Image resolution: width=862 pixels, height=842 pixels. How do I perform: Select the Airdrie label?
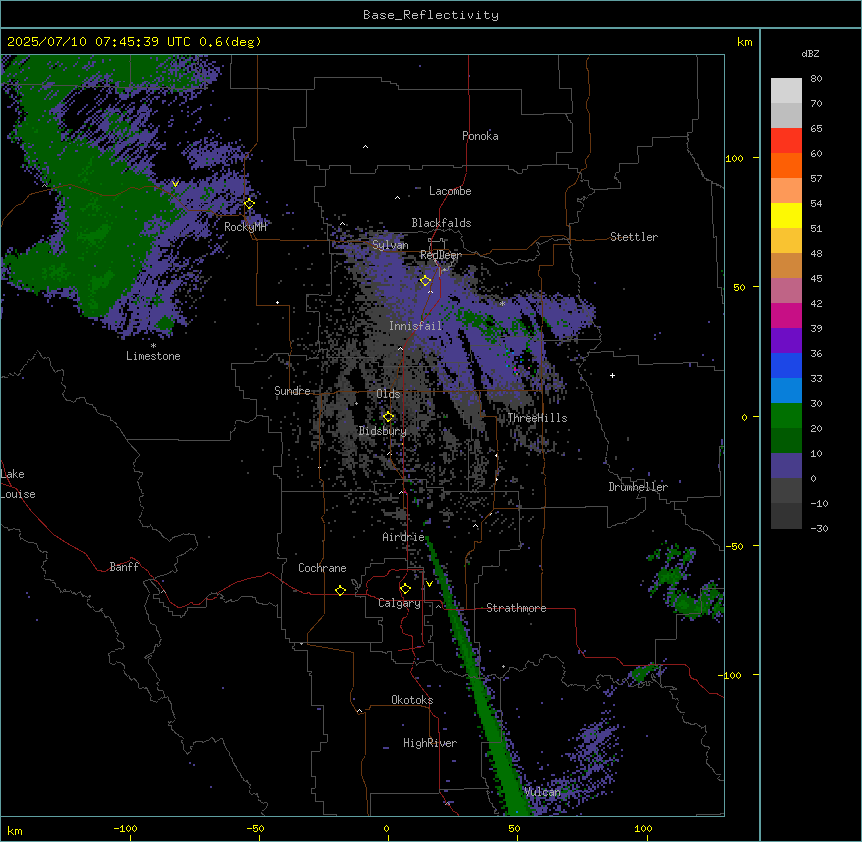(404, 537)
